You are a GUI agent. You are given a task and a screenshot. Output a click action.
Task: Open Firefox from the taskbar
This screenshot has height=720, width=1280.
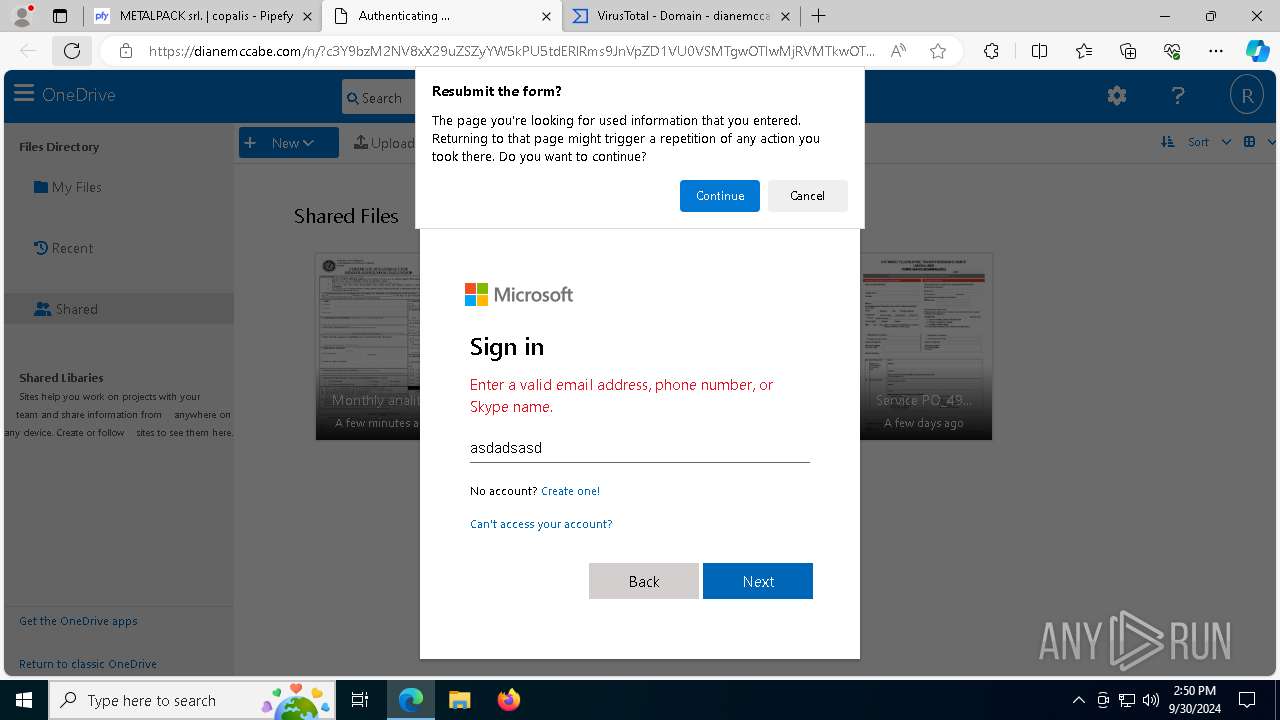pyautogui.click(x=508, y=700)
